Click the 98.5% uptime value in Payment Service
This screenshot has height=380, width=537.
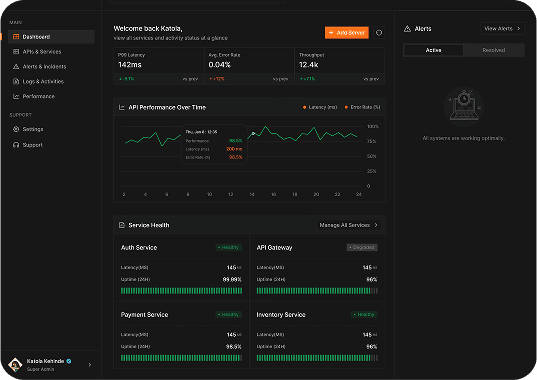234,347
